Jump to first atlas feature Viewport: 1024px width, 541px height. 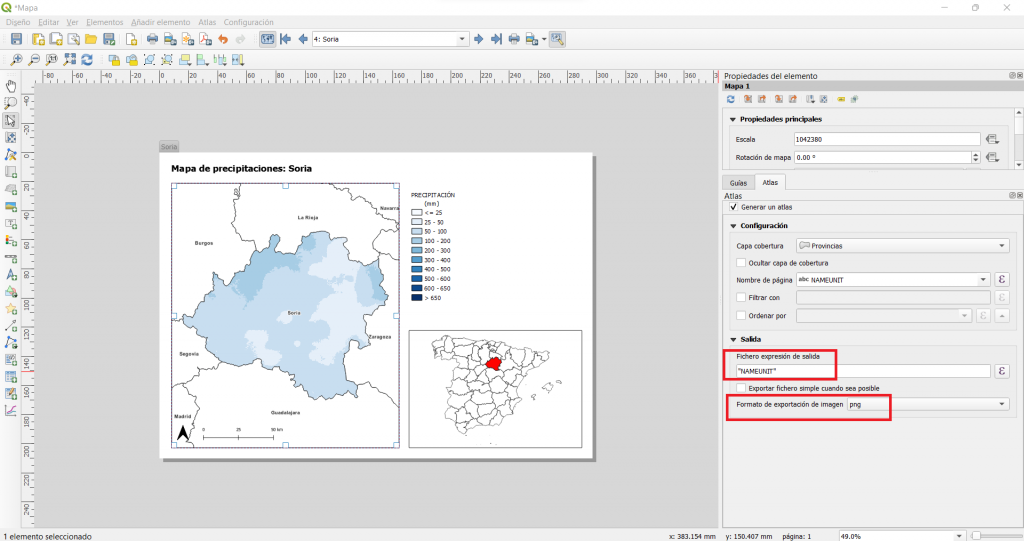pos(286,39)
